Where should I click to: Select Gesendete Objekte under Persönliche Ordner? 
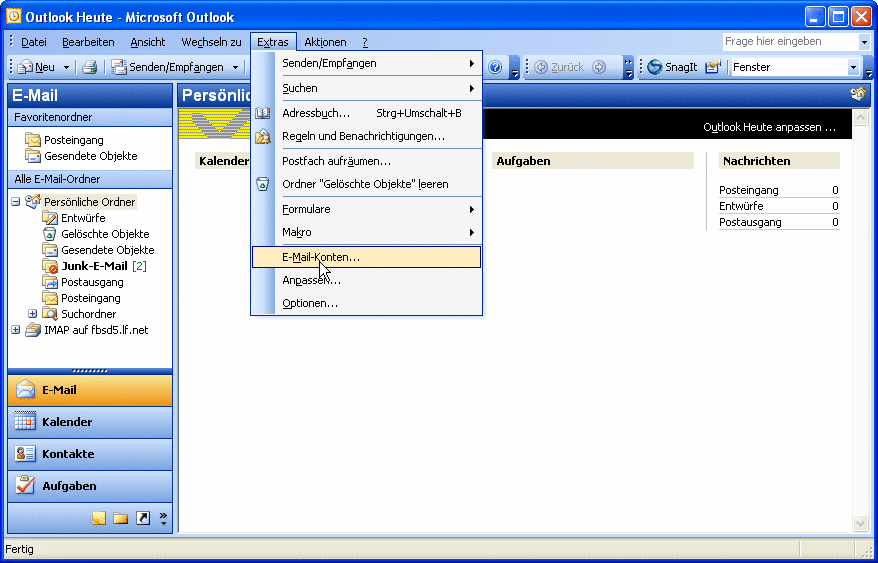tap(108, 250)
